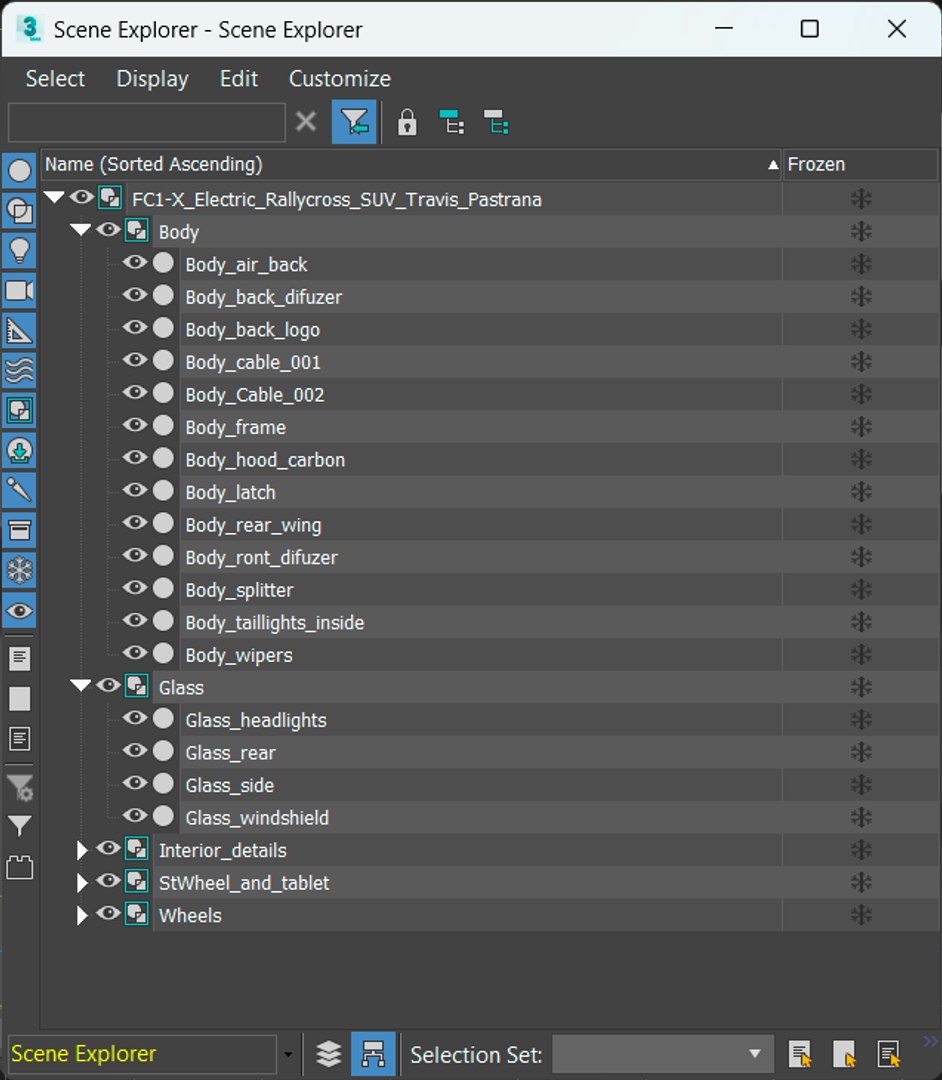The image size is (942, 1080).
Task: Select the Body_splitter object
Action: coord(239,590)
